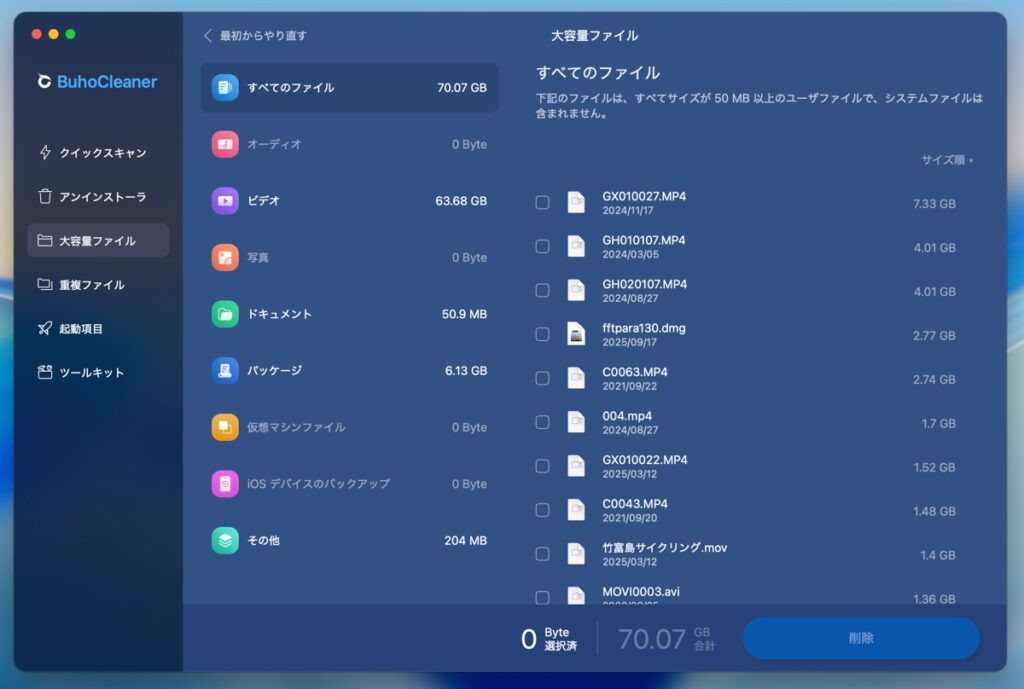
Task: Switch to the 大容量ファイル sidebar item
Action: pyautogui.click(x=98, y=241)
